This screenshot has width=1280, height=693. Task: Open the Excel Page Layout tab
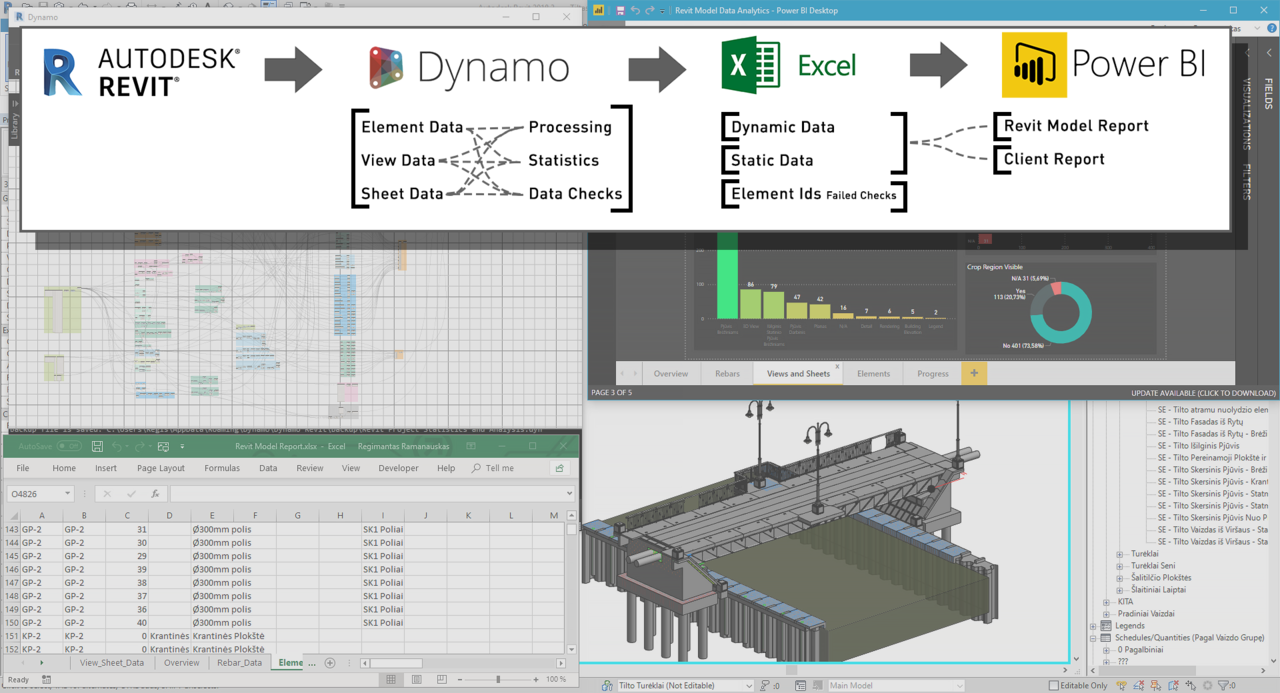click(161, 468)
